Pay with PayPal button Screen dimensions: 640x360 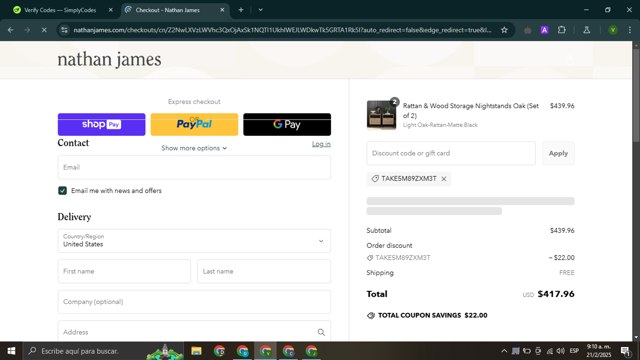click(x=194, y=124)
